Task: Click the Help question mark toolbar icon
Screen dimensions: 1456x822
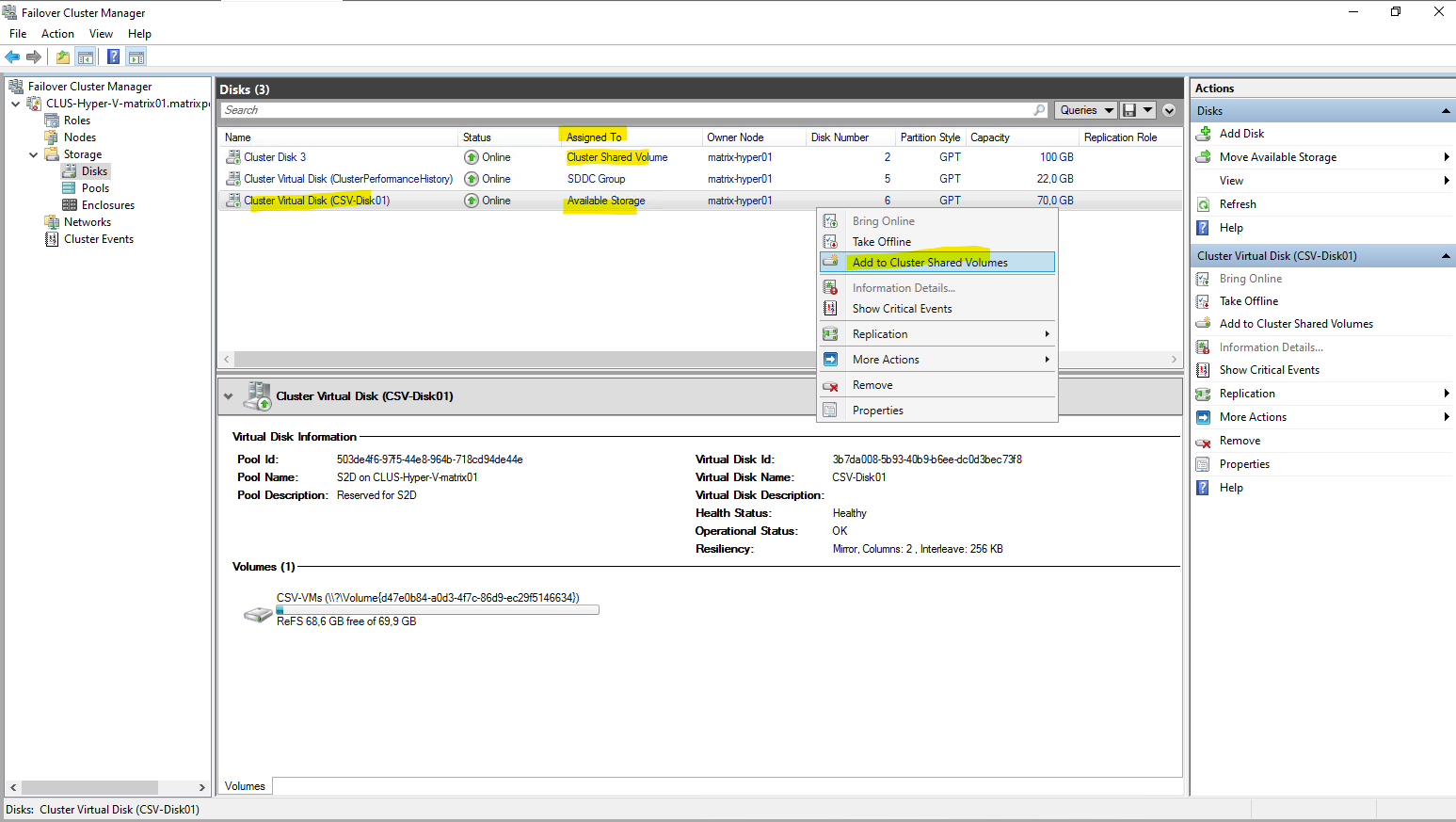Action: [x=113, y=57]
